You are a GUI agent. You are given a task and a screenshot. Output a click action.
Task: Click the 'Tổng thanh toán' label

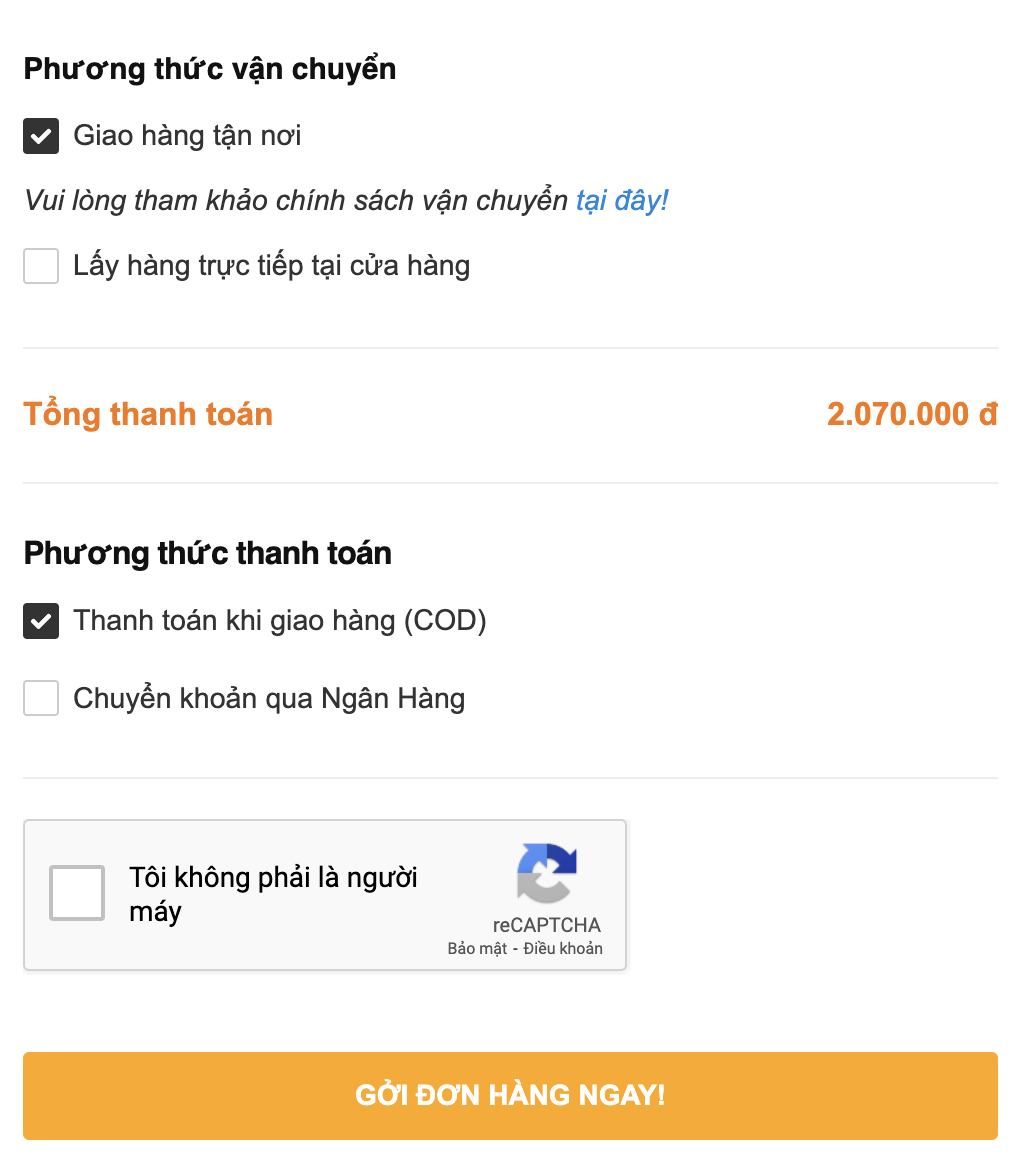click(x=148, y=414)
